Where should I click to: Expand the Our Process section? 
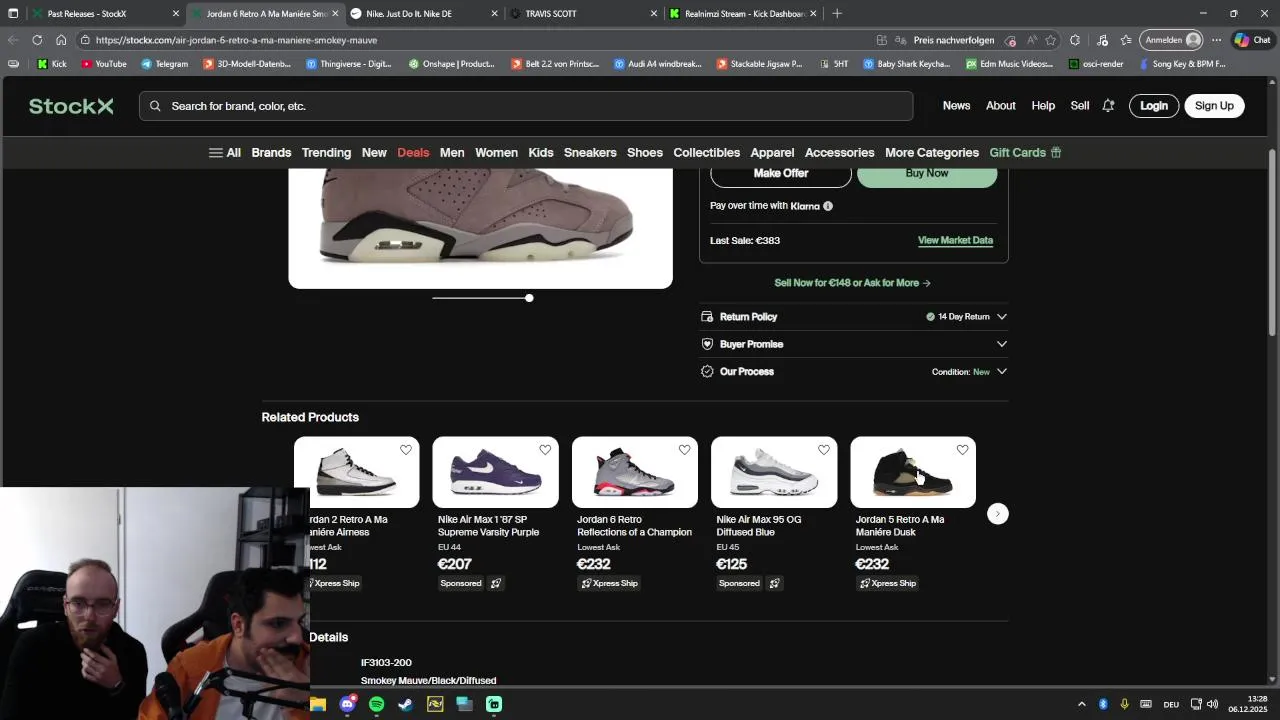pos(854,372)
